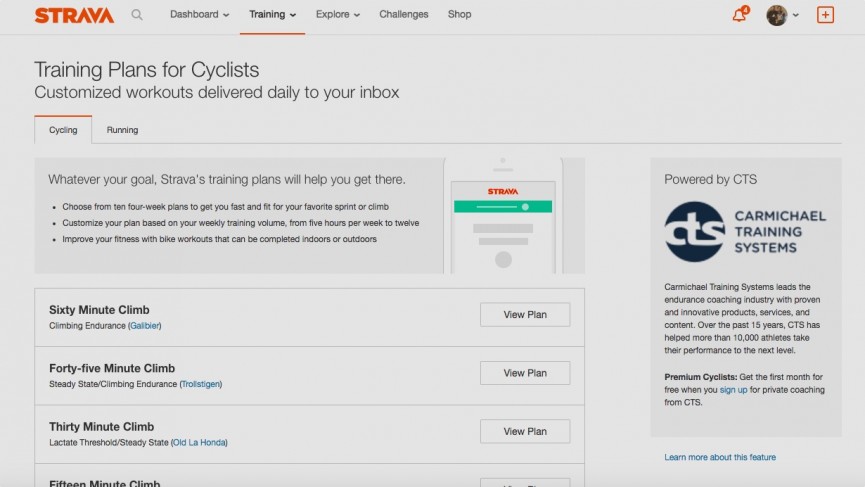This screenshot has height=487, width=865.
Task: Click Learn more about this feature
Action: (x=720, y=457)
